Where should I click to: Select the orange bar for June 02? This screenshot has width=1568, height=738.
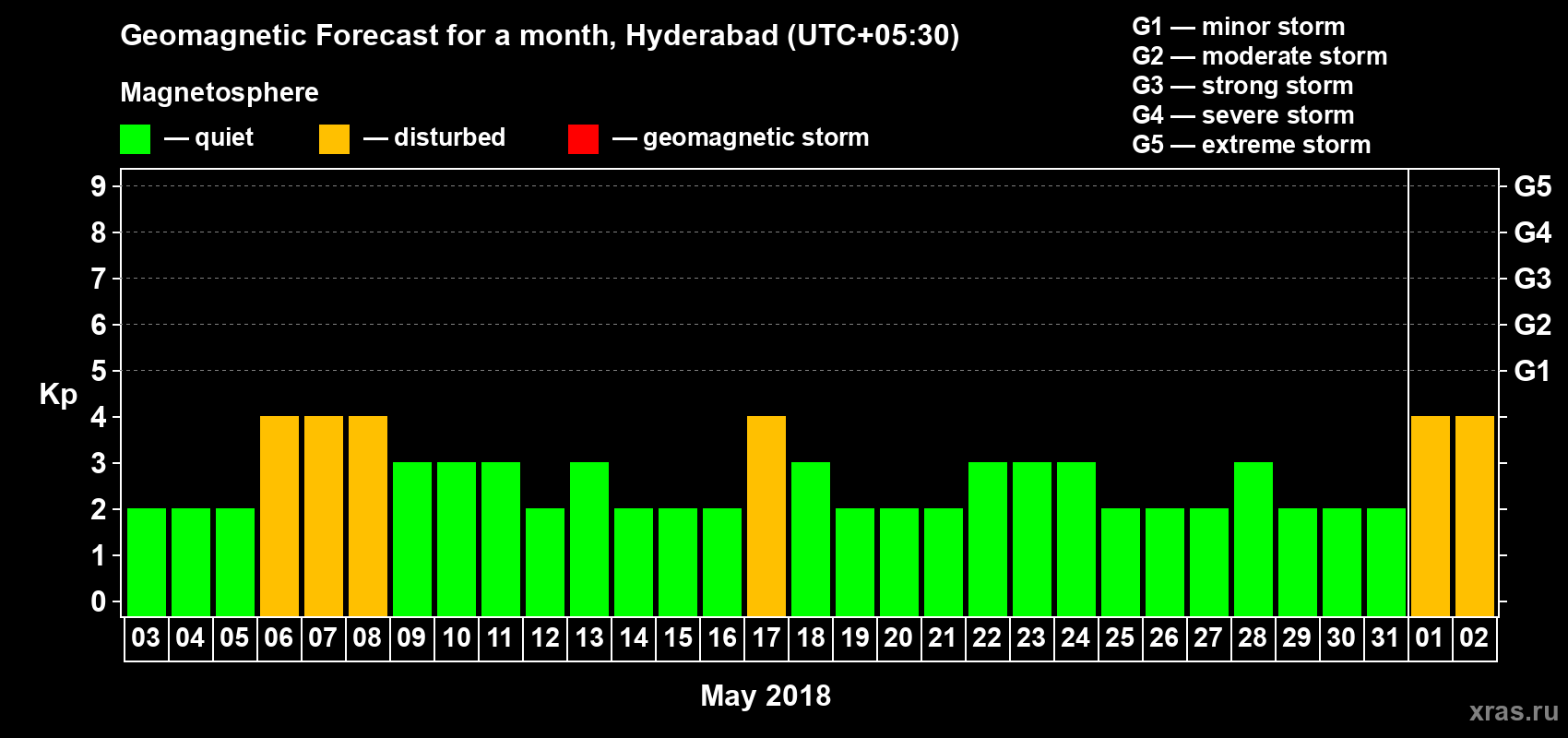point(1475,516)
